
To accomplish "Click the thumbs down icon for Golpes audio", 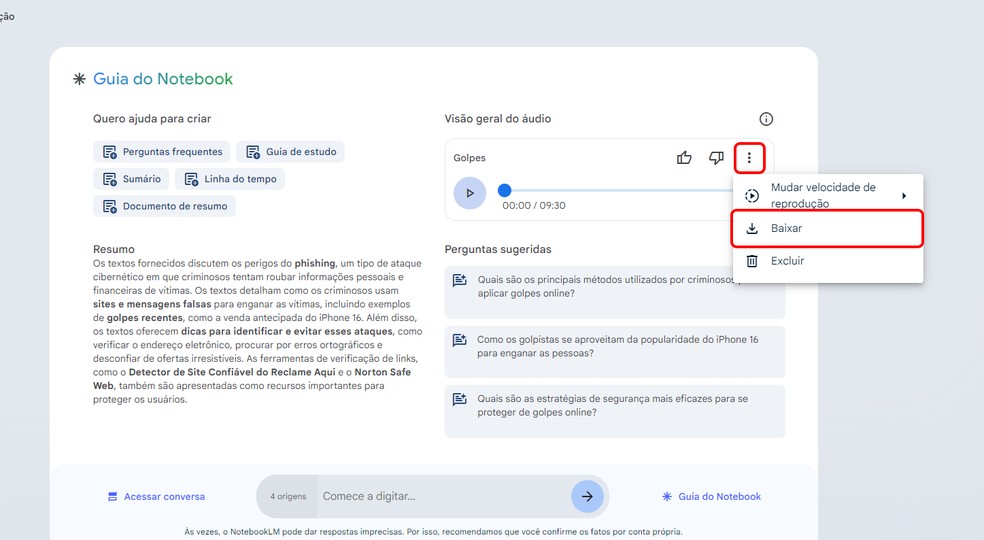I will pos(716,158).
